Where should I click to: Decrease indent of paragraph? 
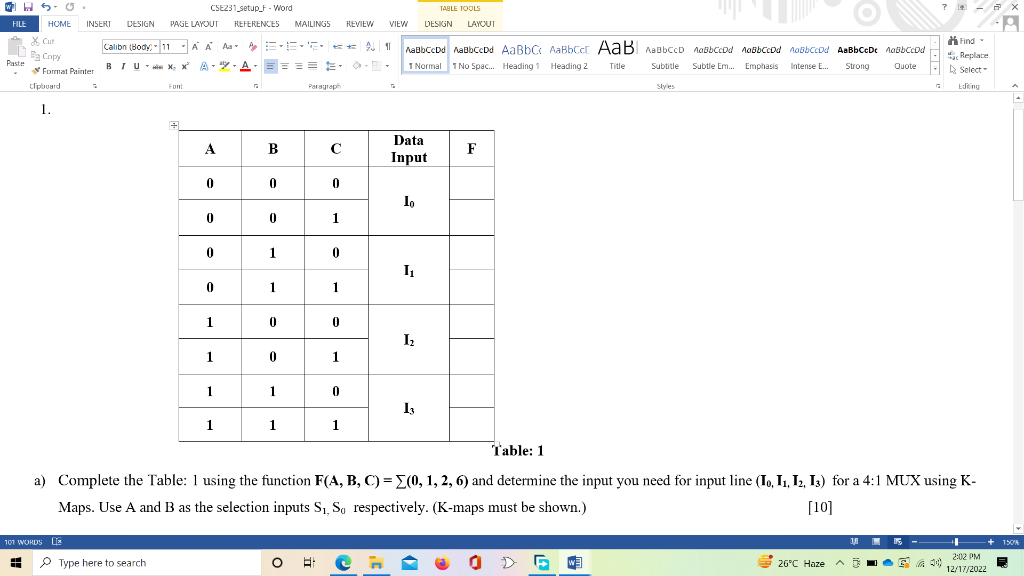[337, 46]
